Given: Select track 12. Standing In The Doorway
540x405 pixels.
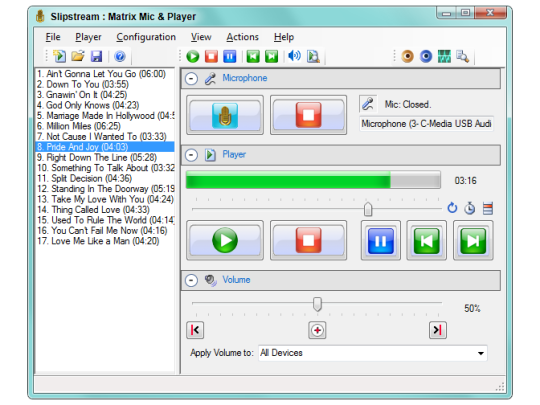Looking at the screenshot, I should (105, 188).
